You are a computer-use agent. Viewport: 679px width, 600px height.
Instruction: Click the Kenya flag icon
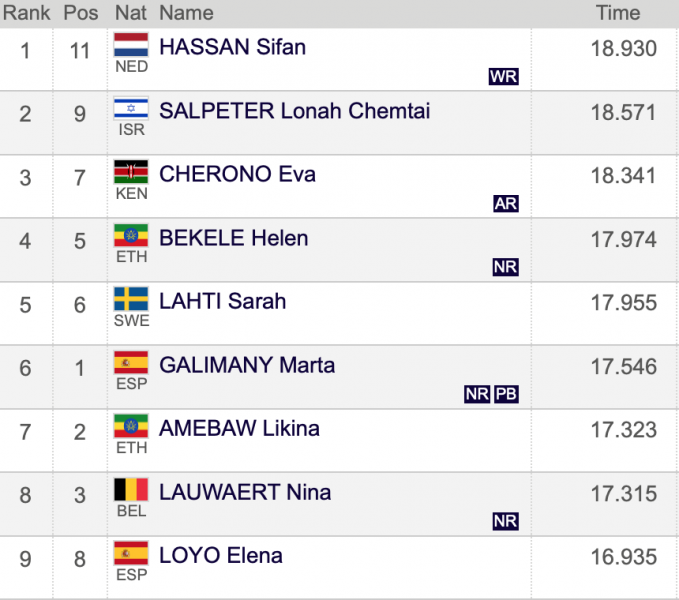(x=131, y=172)
